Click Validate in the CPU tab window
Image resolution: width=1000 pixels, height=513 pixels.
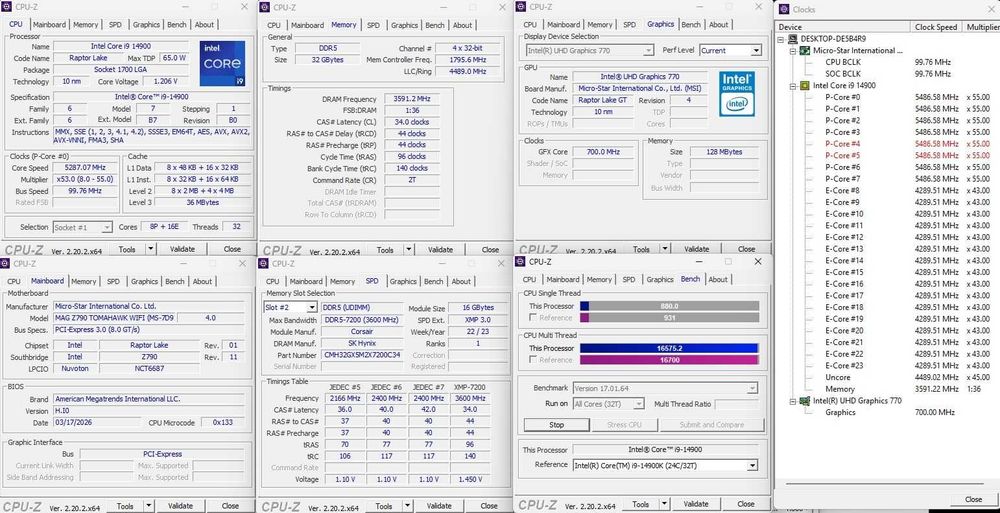point(182,249)
